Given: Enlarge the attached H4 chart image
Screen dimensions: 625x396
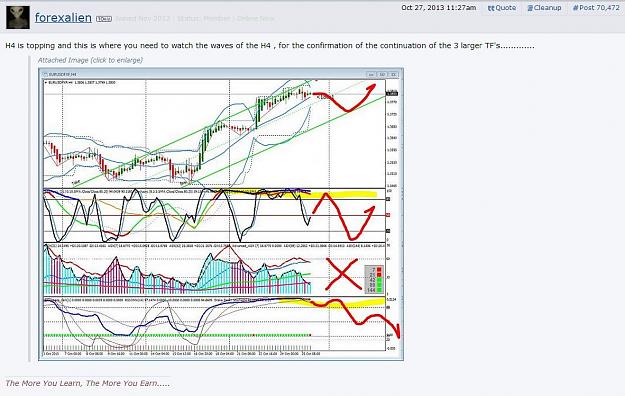Looking at the screenshot, I should click(x=221, y=214).
